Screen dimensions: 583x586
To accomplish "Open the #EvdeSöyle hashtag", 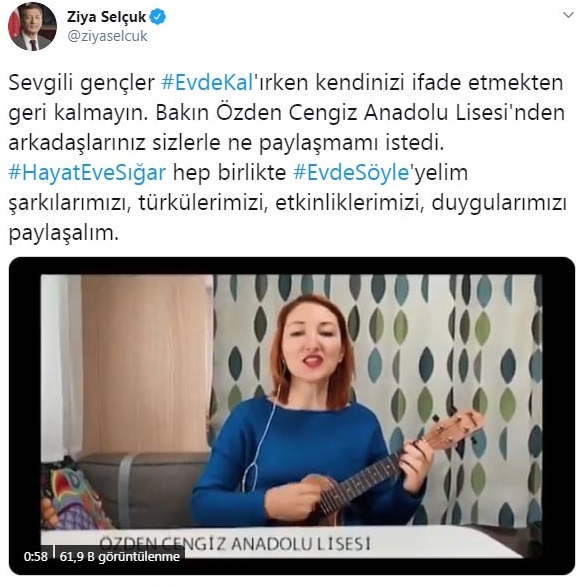I will (351, 173).
